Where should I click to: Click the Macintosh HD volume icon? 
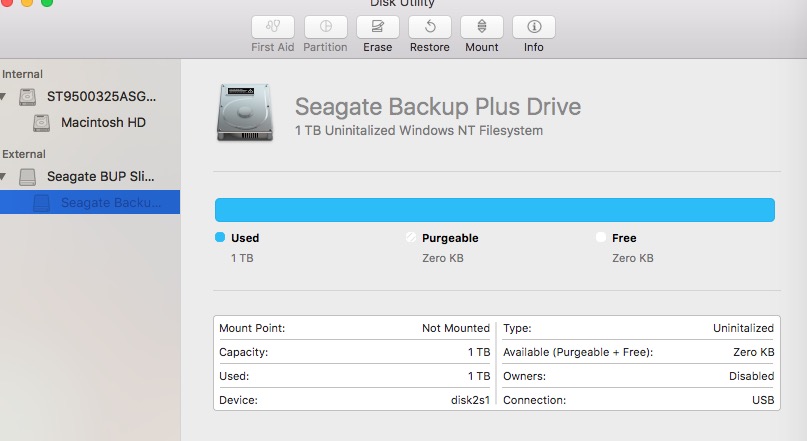click(41, 123)
